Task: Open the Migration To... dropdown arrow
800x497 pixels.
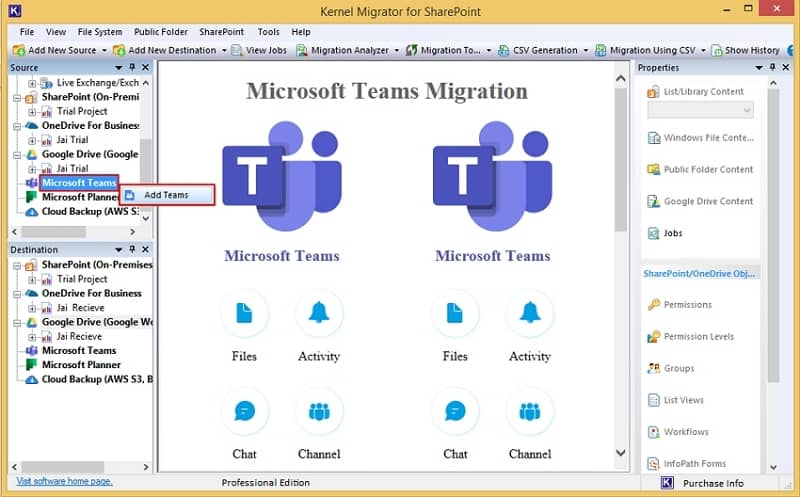Action: coord(488,51)
